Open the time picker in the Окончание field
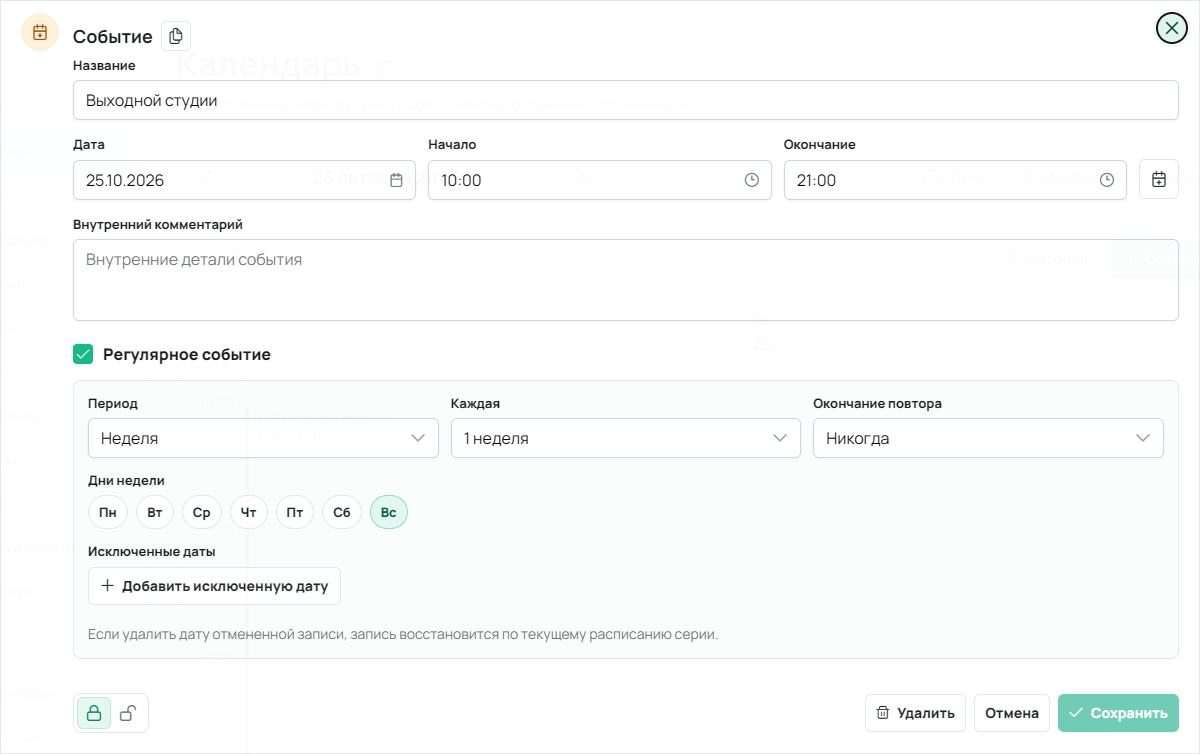 point(1107,180)
